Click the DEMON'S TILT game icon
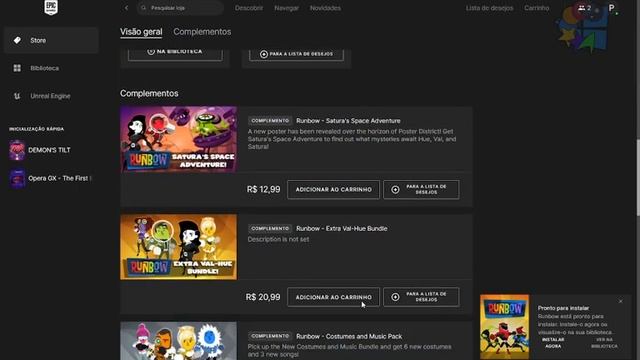Viewport: 640px width, 360px height. (x=17, y=150)
